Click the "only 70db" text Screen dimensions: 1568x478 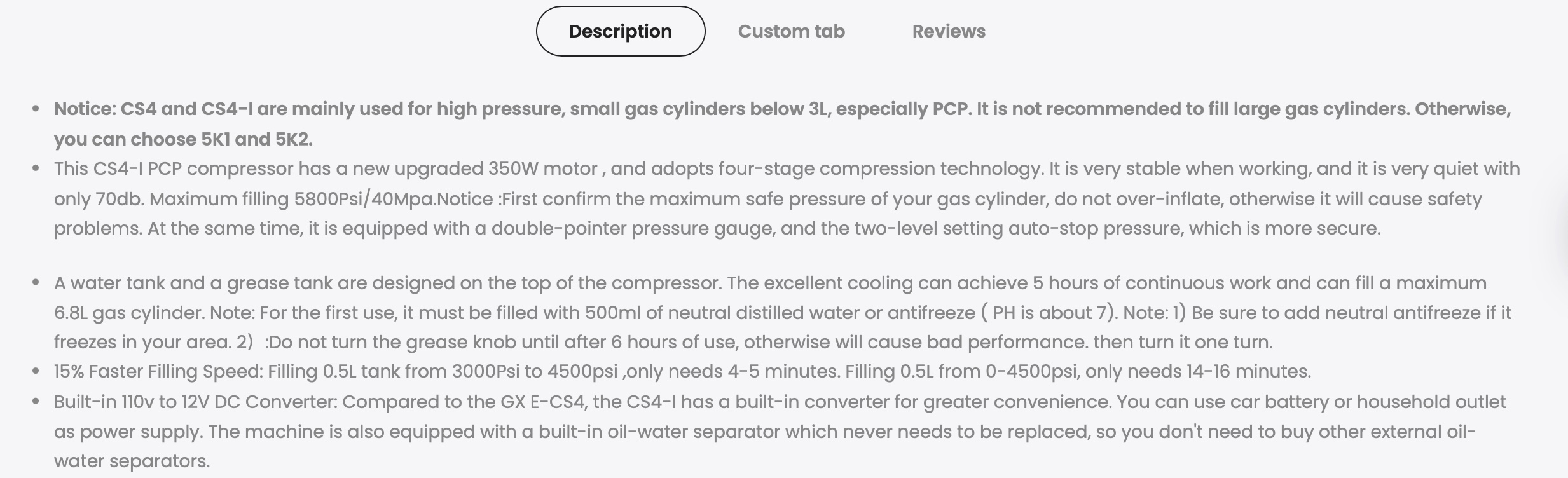tap(99, 199)
